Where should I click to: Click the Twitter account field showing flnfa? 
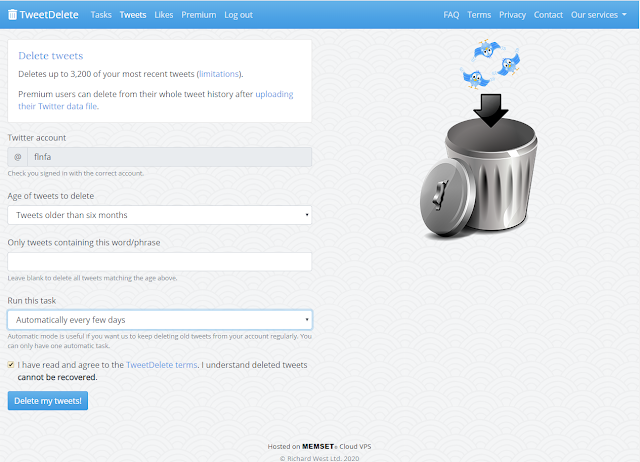(169, 157)
